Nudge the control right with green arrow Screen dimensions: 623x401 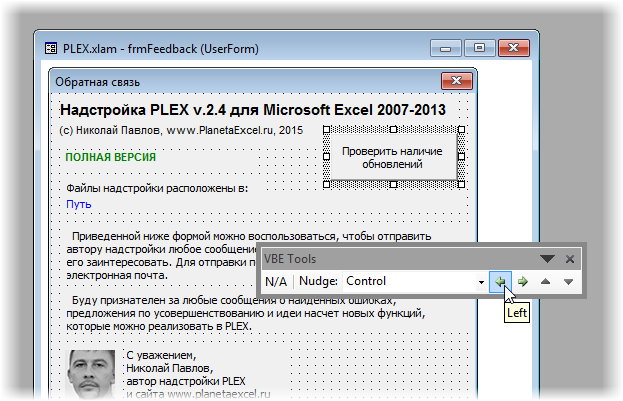522,281
